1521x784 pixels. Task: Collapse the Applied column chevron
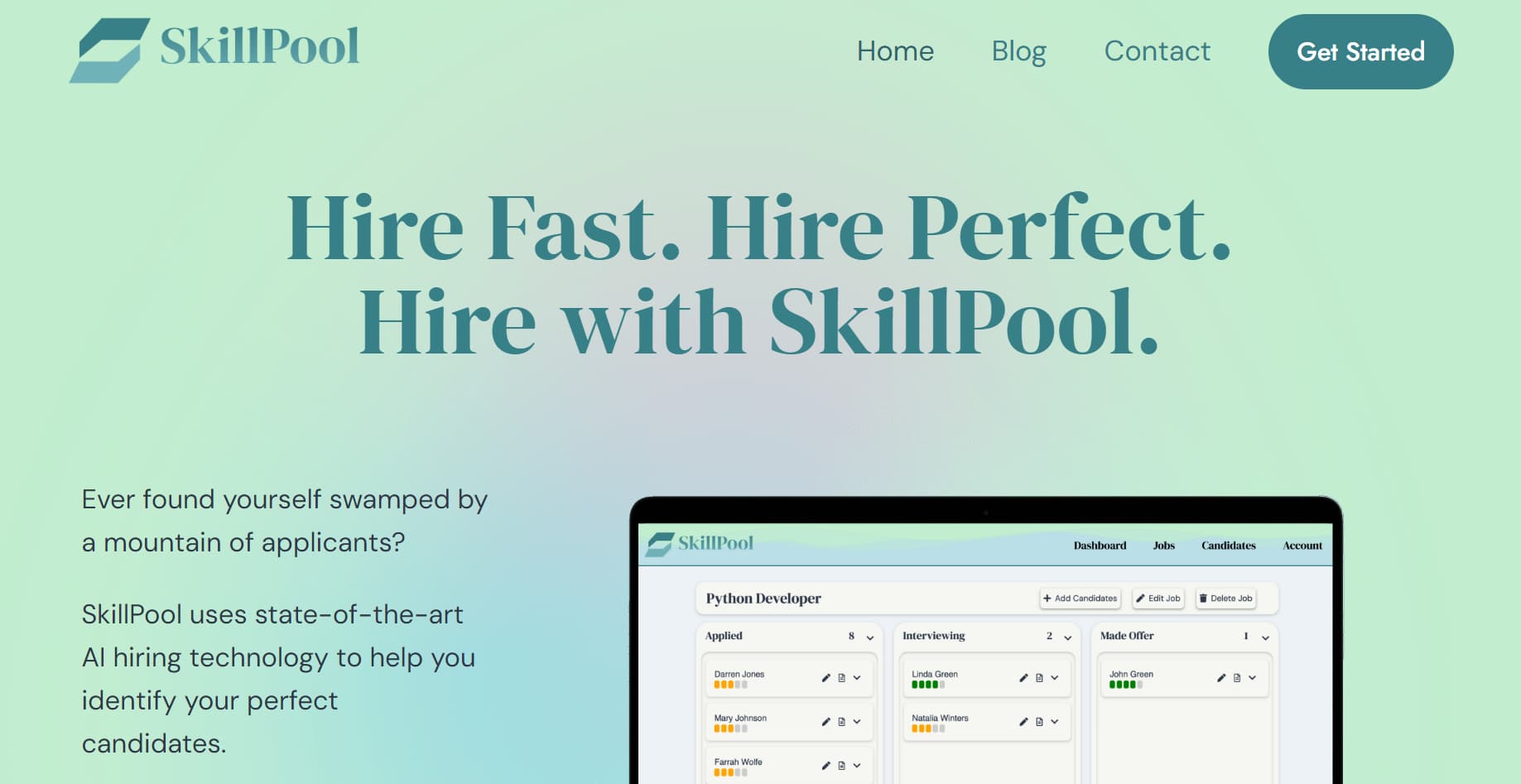[870, 637]
